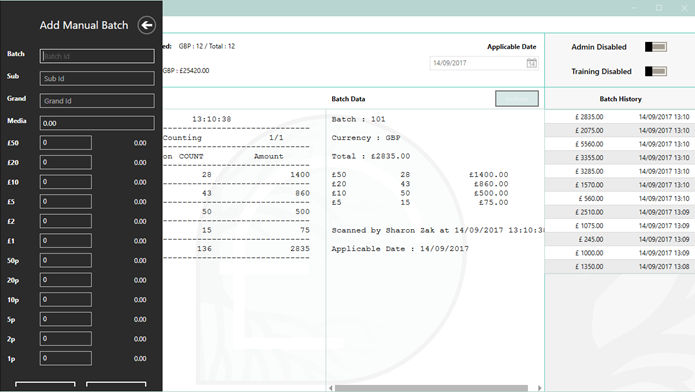Click the Batch Id input field
695x392 pixels.
[97, 56]
